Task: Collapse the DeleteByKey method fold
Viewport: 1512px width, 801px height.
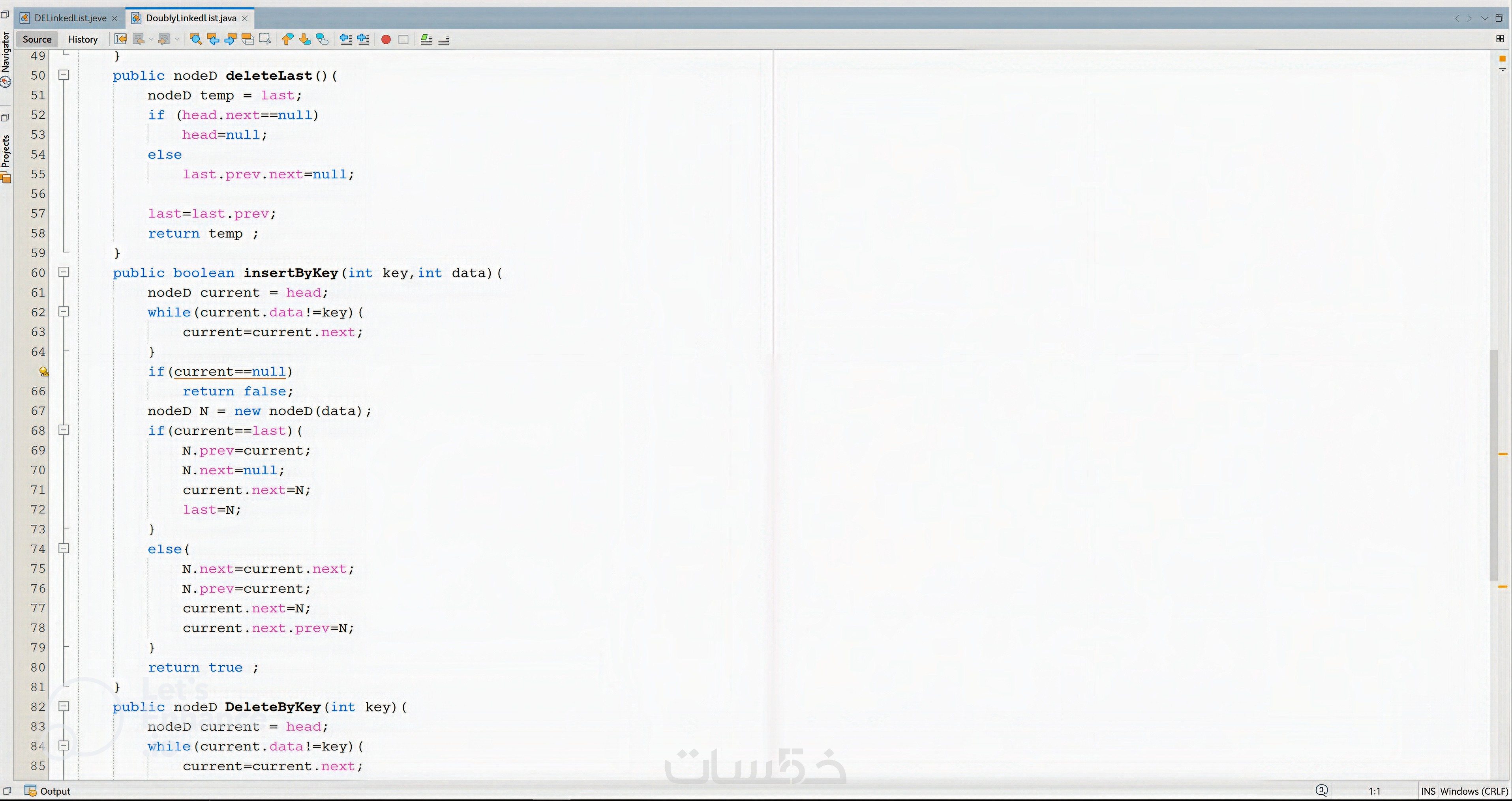Action: coord(64,707)
